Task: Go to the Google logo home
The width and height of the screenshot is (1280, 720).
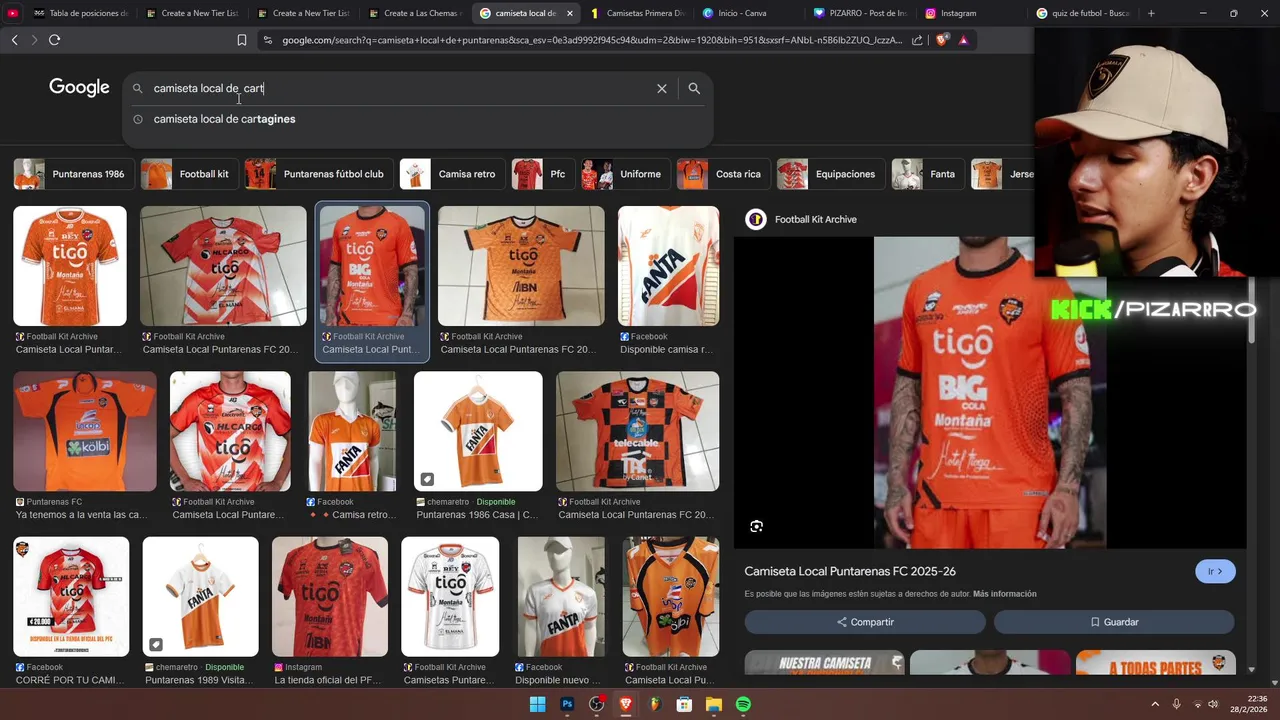Action: click(79, 88)
